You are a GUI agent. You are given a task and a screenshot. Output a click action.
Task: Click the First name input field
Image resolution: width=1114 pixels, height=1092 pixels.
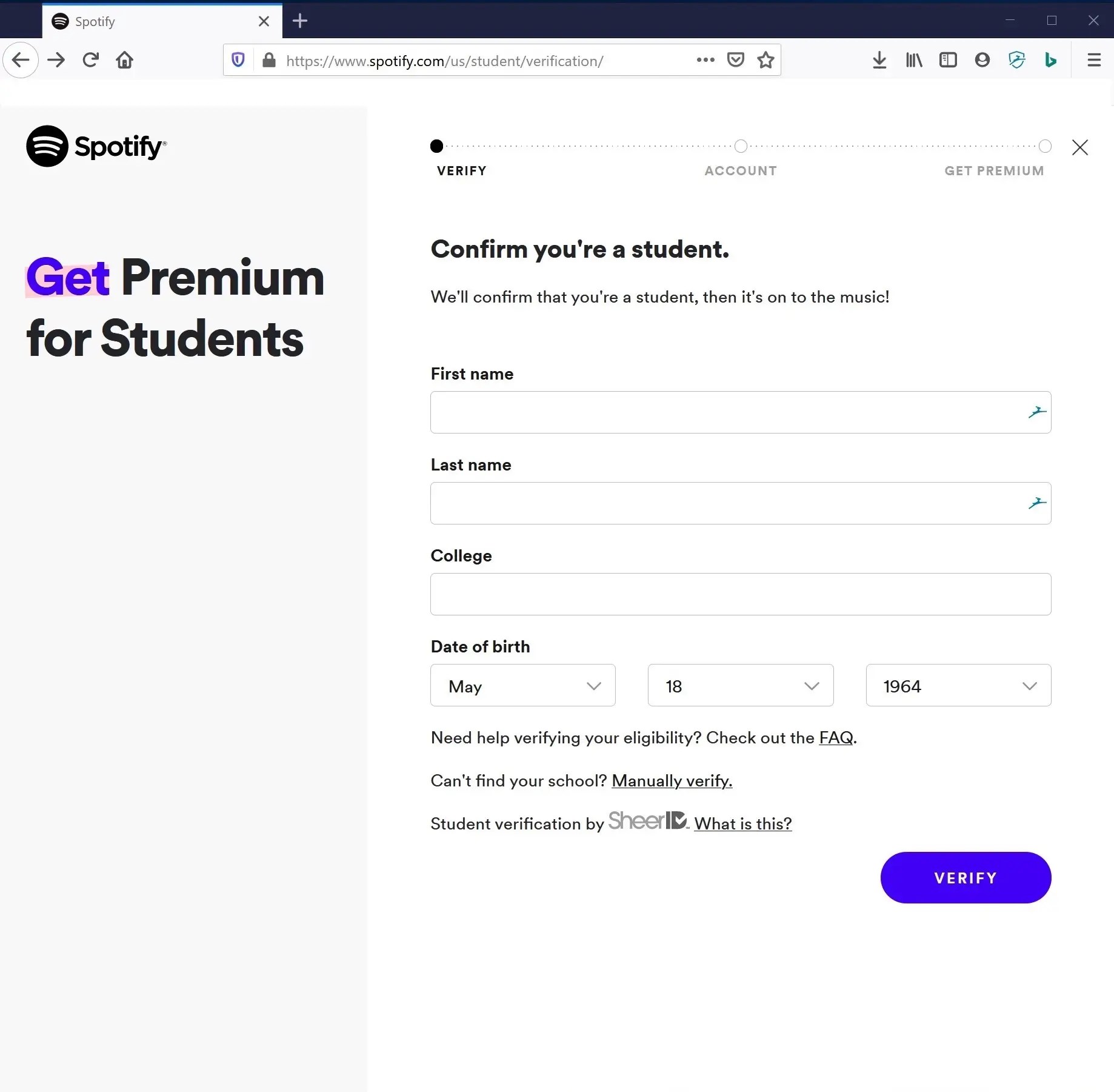pos(727,412)
